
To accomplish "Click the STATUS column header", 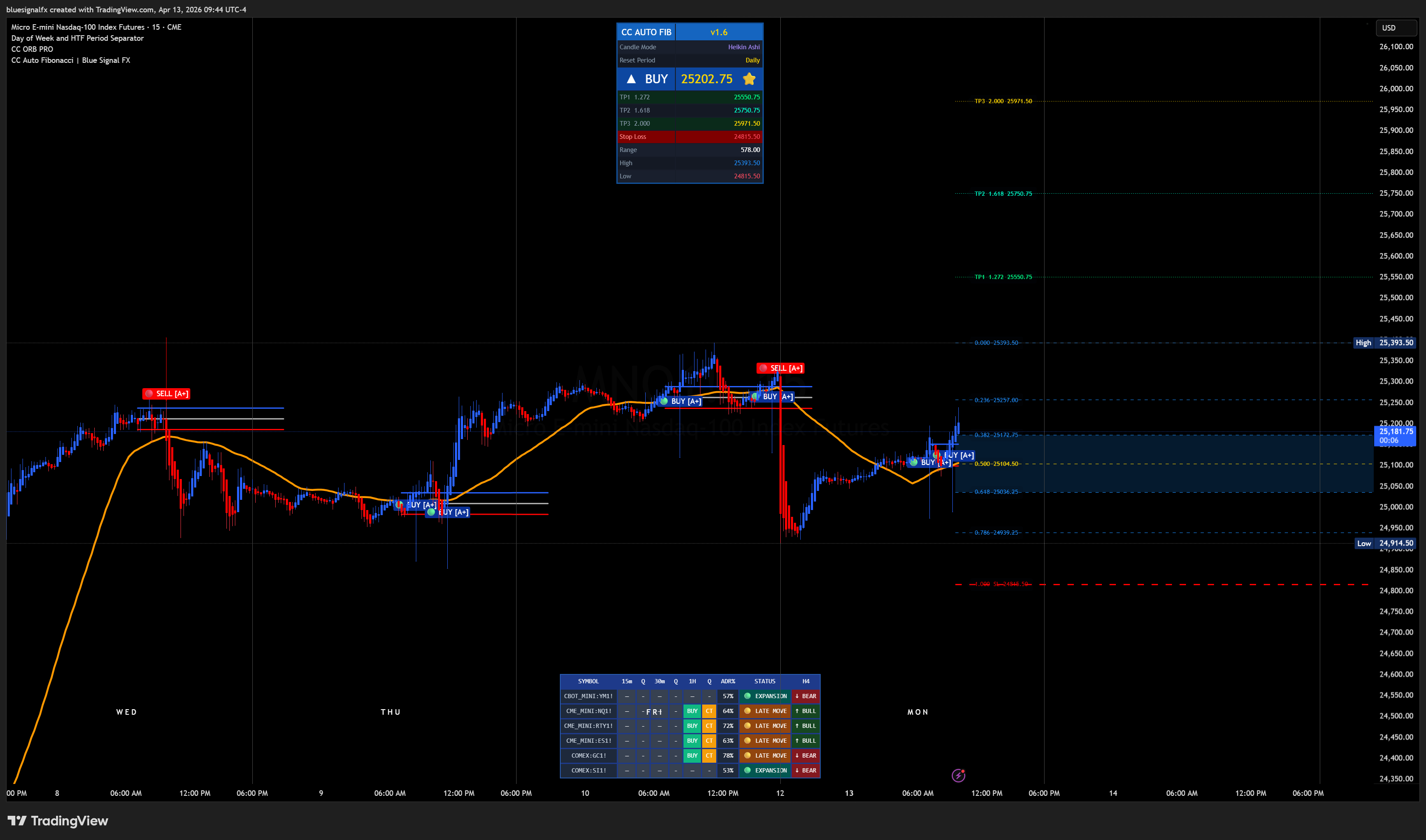I will [x=765, y=682].
